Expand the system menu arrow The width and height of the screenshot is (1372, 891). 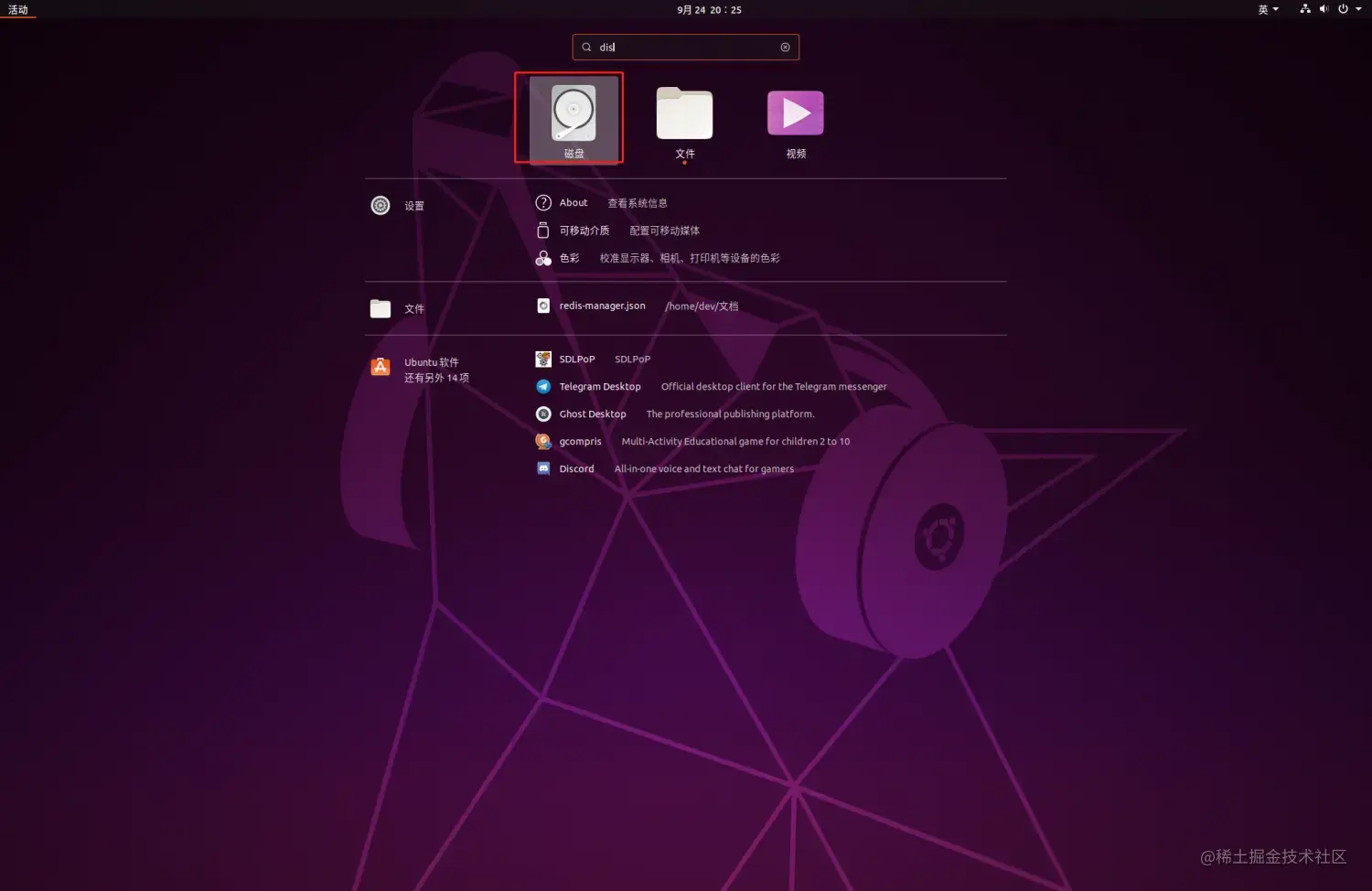pyautogui.click(x=1358, y=9)
